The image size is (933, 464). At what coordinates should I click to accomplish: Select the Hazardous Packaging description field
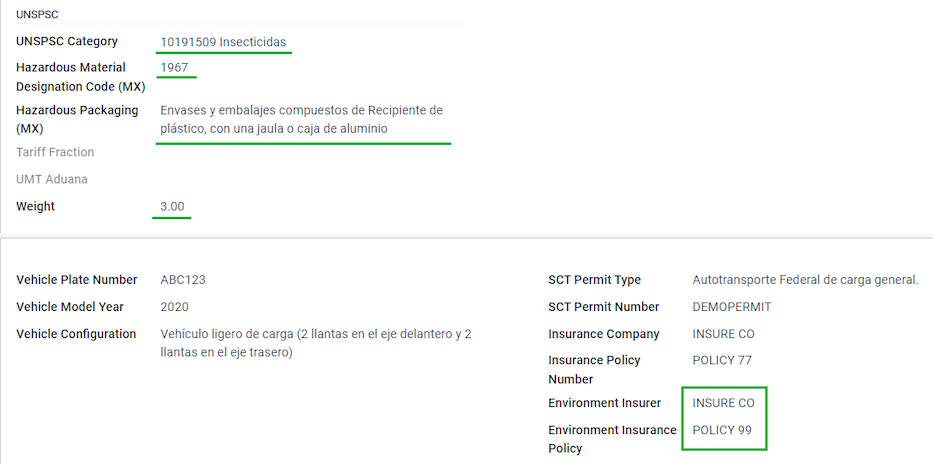(x=302, y=120)
